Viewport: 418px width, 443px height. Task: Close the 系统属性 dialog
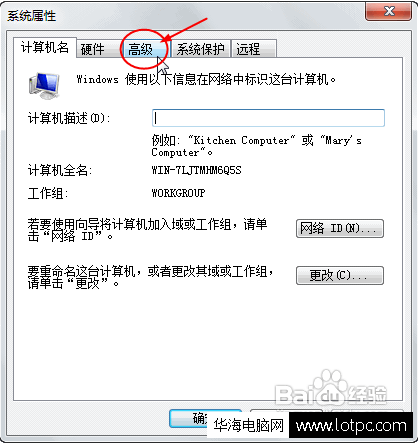(x=389, y=12)
